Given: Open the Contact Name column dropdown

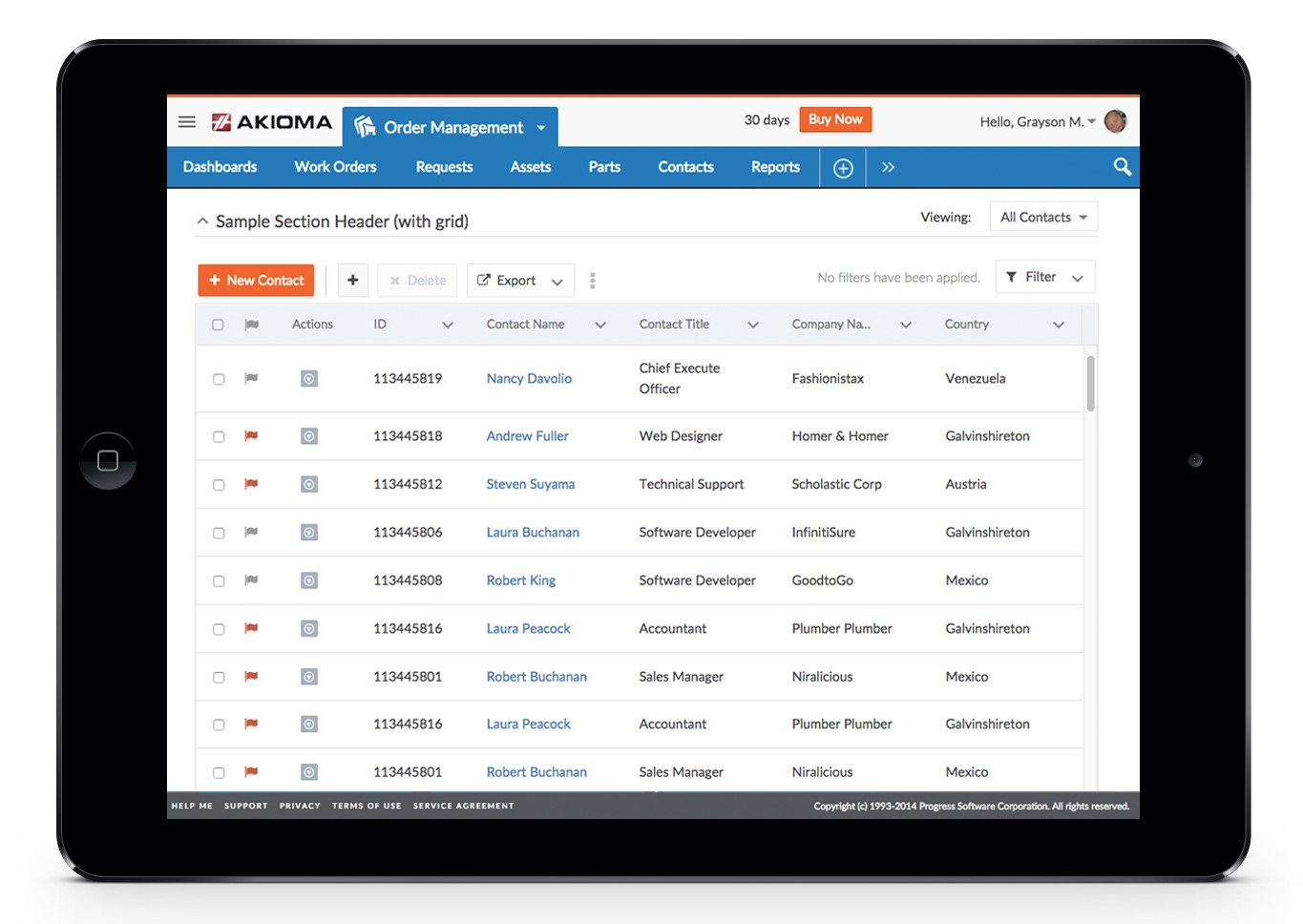Looking at the screenshot, I should tap(600, 325).
